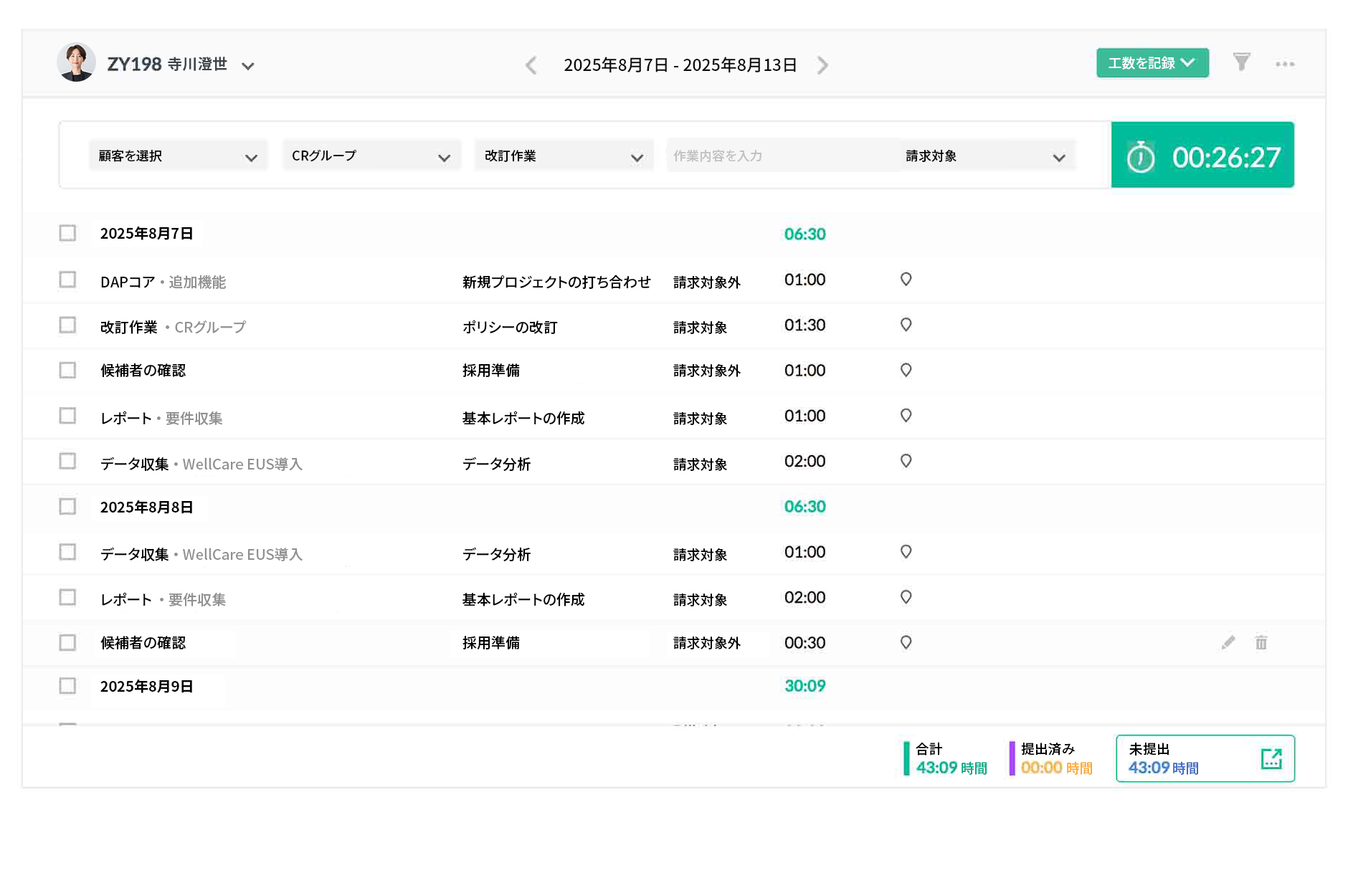
Task: Click the previous week arrow
Action: [531, 65]
